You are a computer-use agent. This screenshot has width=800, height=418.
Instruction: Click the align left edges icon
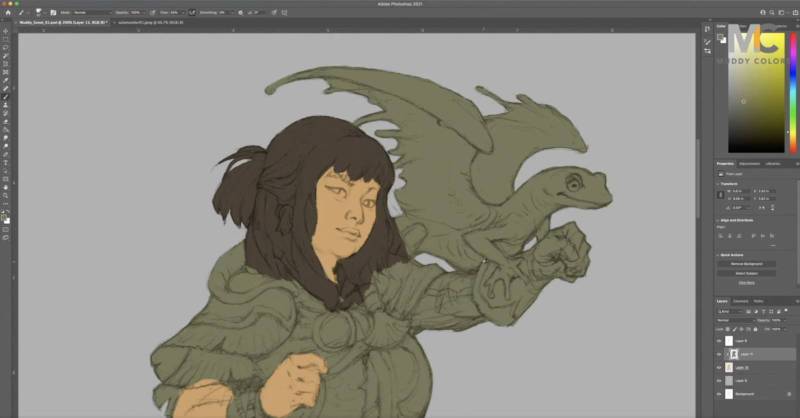point(720,236)
